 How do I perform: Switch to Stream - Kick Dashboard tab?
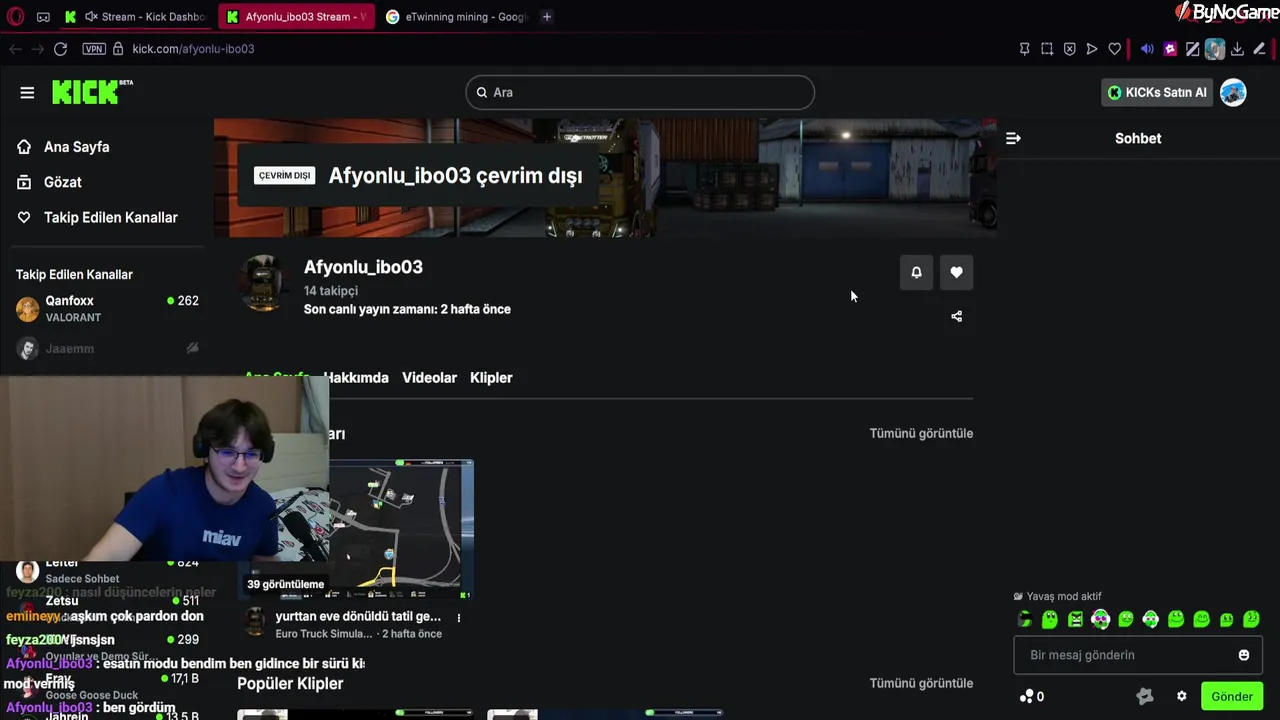[135, 16]
